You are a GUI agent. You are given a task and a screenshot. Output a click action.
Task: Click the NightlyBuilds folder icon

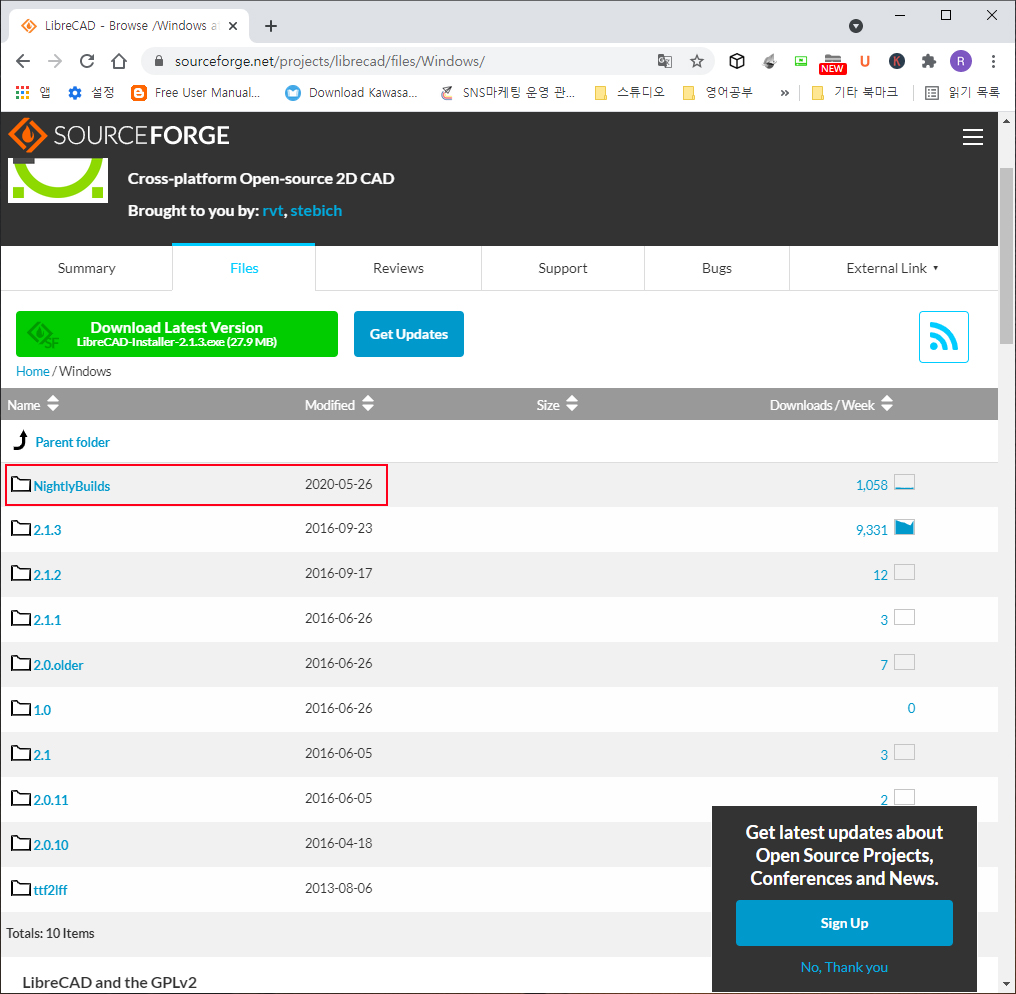[x=21, y=484]
